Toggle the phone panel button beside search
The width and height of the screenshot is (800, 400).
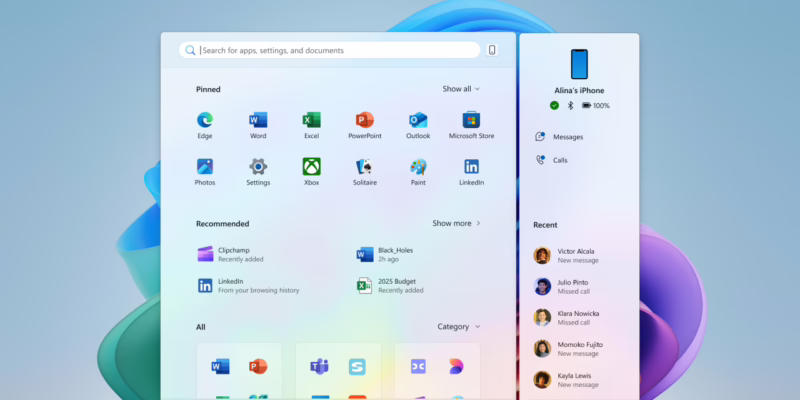[x=493, y=50]
